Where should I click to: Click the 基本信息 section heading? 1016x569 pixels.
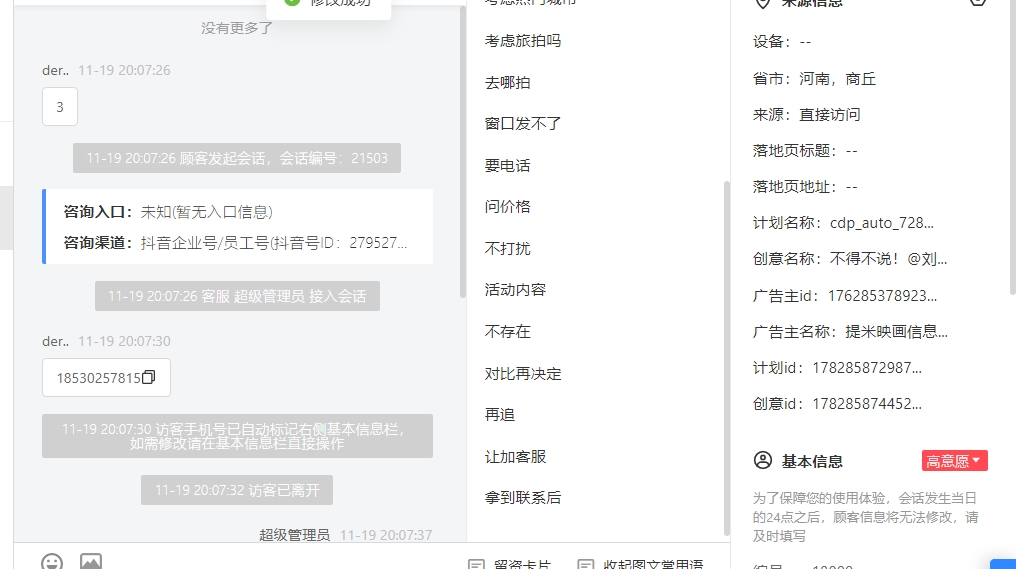812,461
